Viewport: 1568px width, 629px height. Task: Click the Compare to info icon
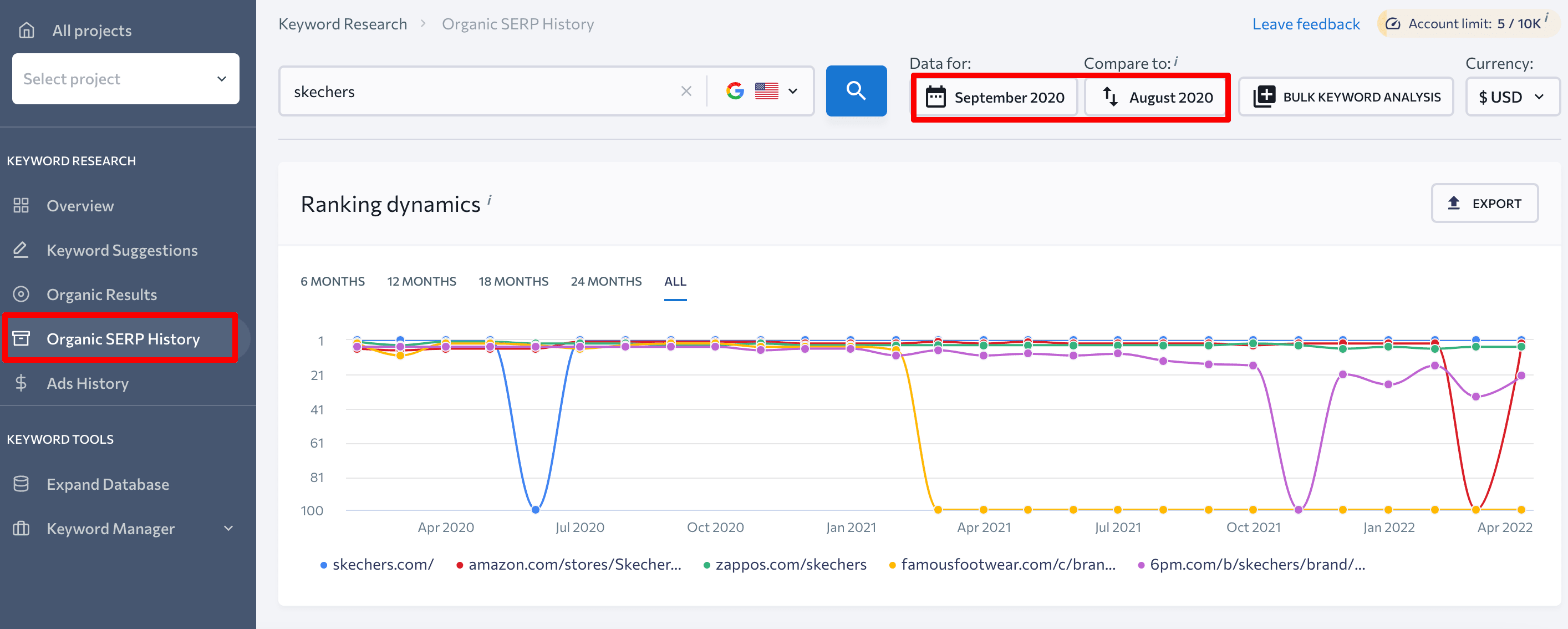pyautogui.click(x=1176, y=60)
